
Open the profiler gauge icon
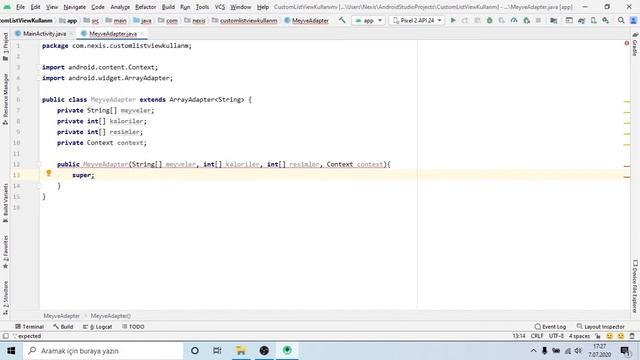[514, 20]
